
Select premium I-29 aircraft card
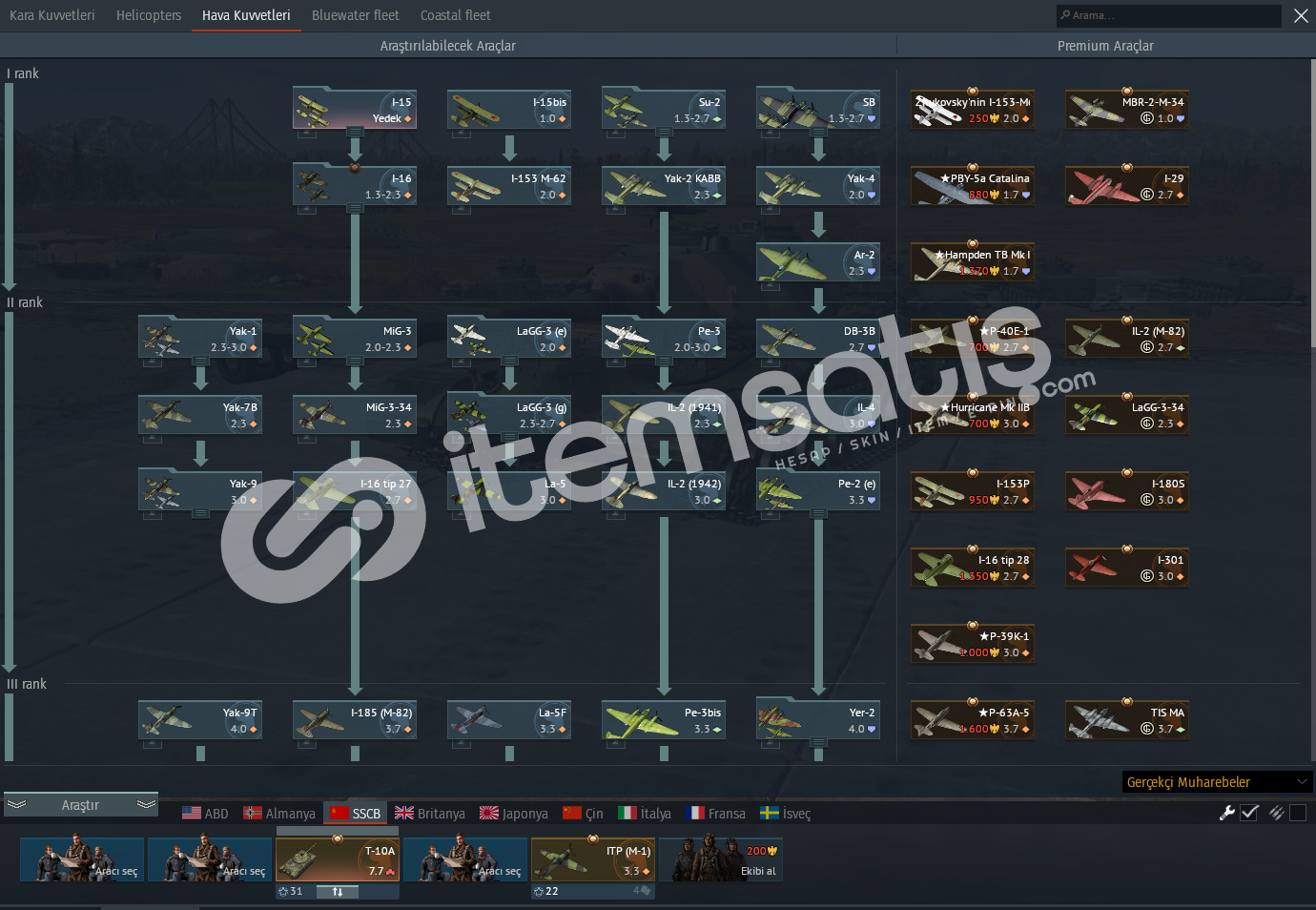[x=1127, y=187]
